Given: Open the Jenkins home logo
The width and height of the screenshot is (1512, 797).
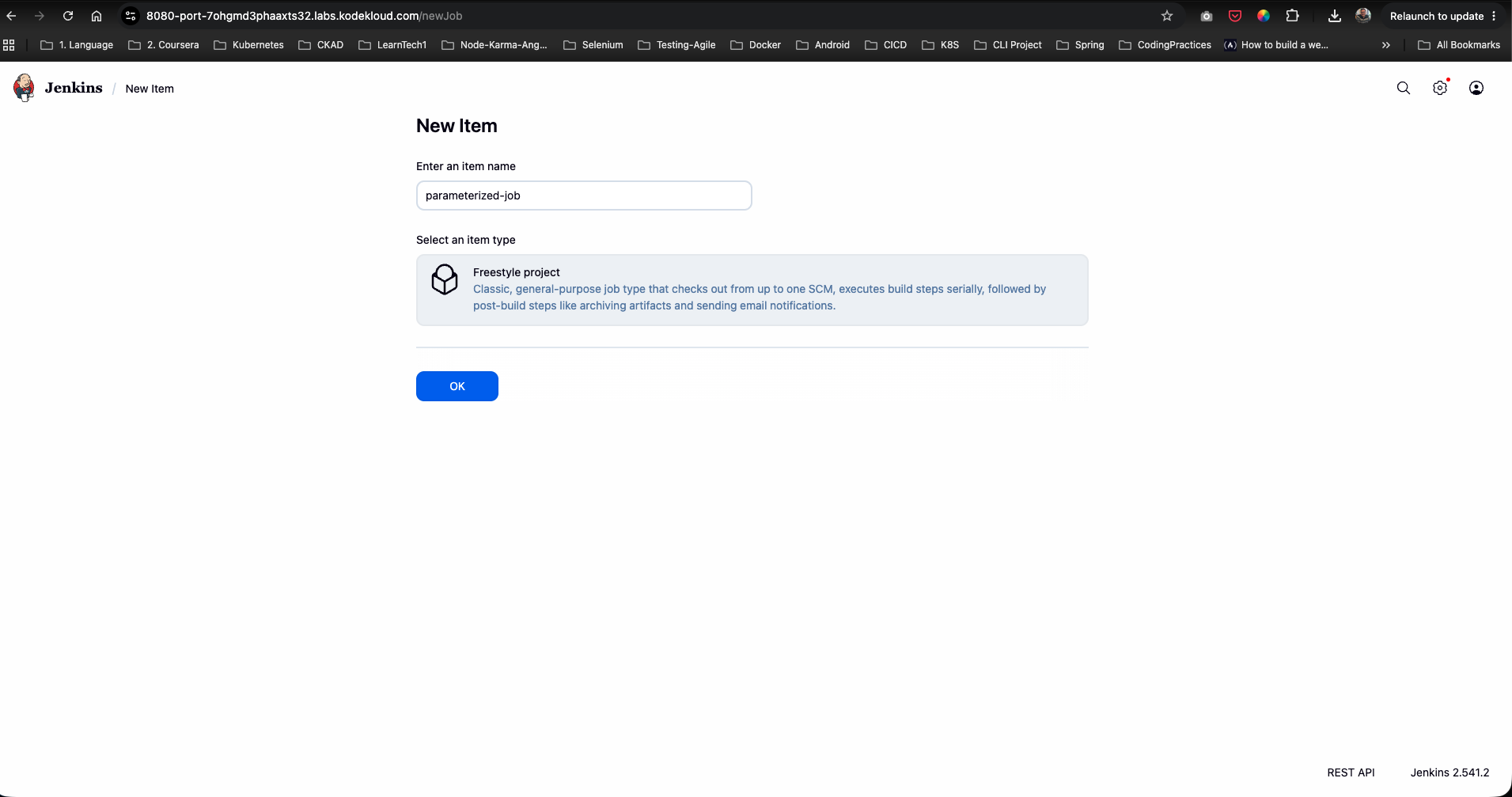Looking at the screenshot, I should 24,88.
